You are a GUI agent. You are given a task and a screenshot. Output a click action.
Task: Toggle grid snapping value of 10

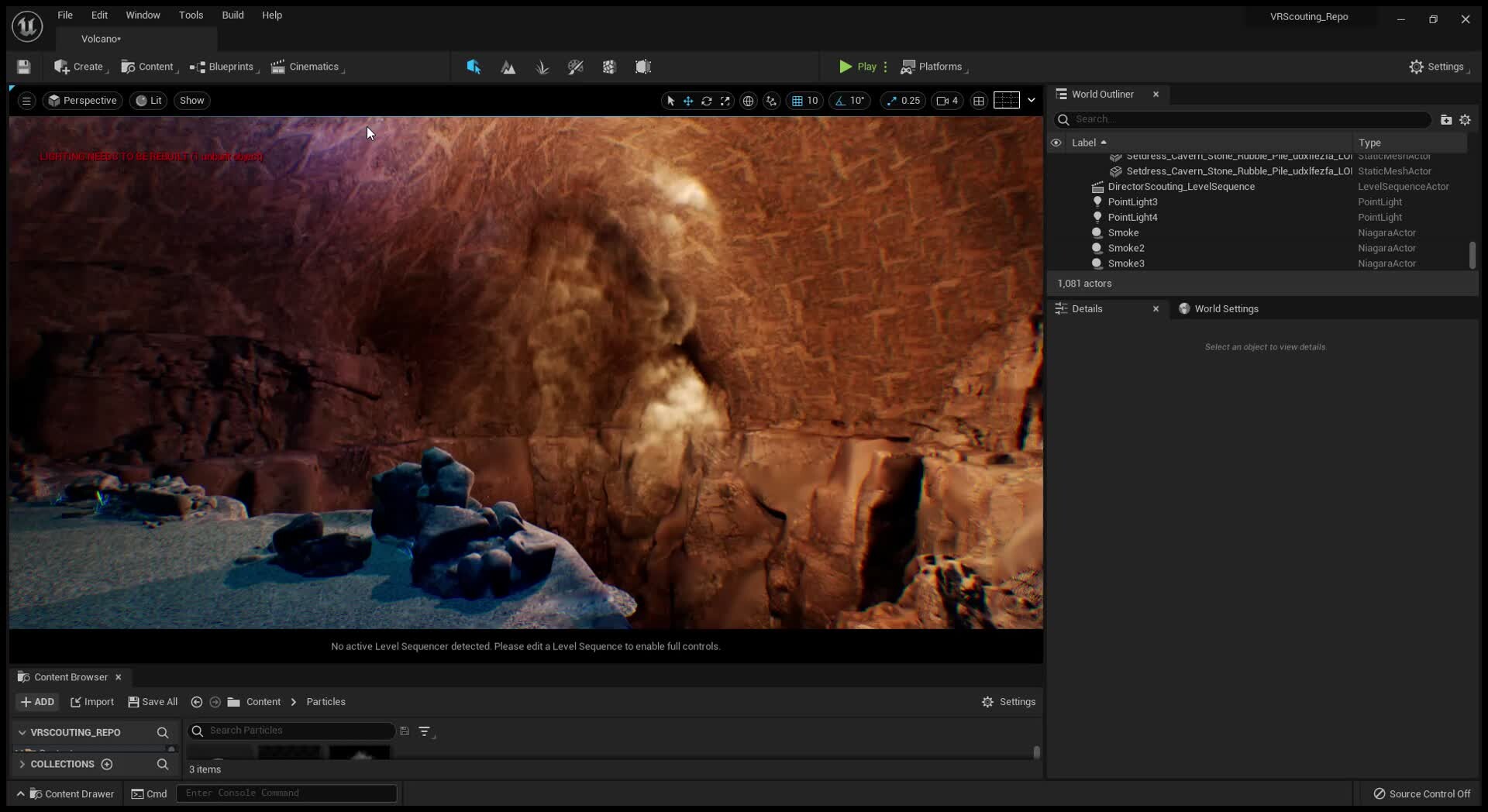[805, 101]
